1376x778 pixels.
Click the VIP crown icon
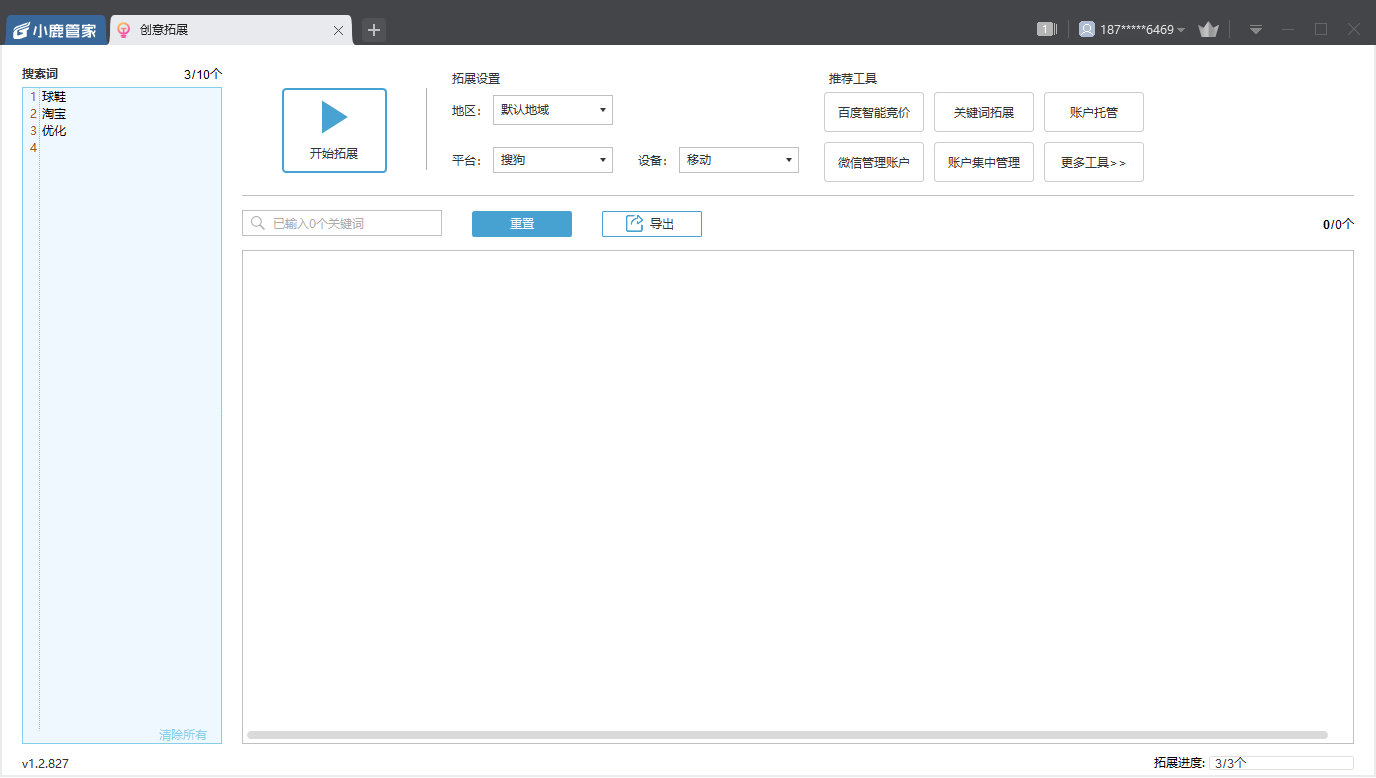(1208, 30)
